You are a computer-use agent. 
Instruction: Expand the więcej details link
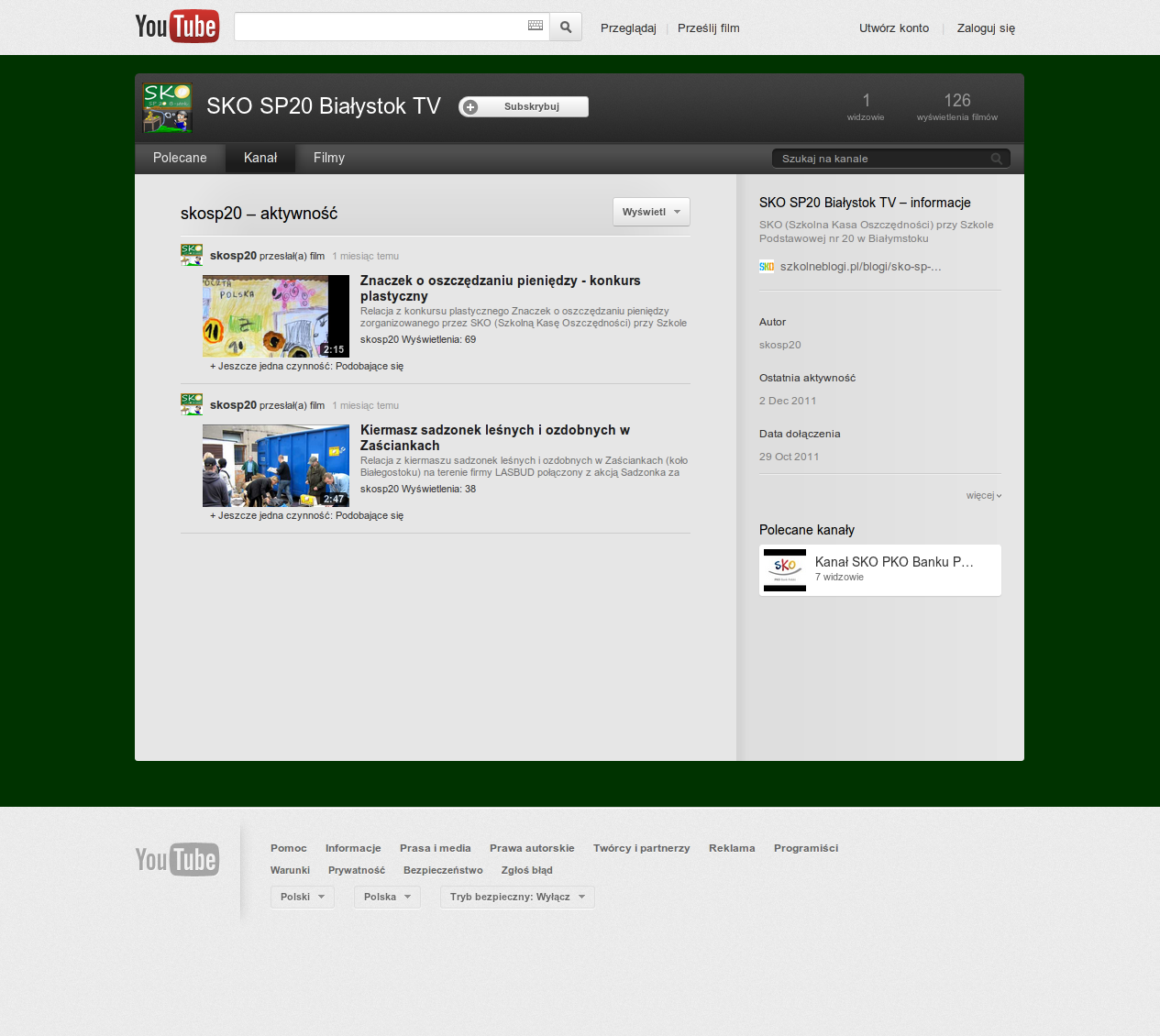pyautogui.click(x=984, y=495)
